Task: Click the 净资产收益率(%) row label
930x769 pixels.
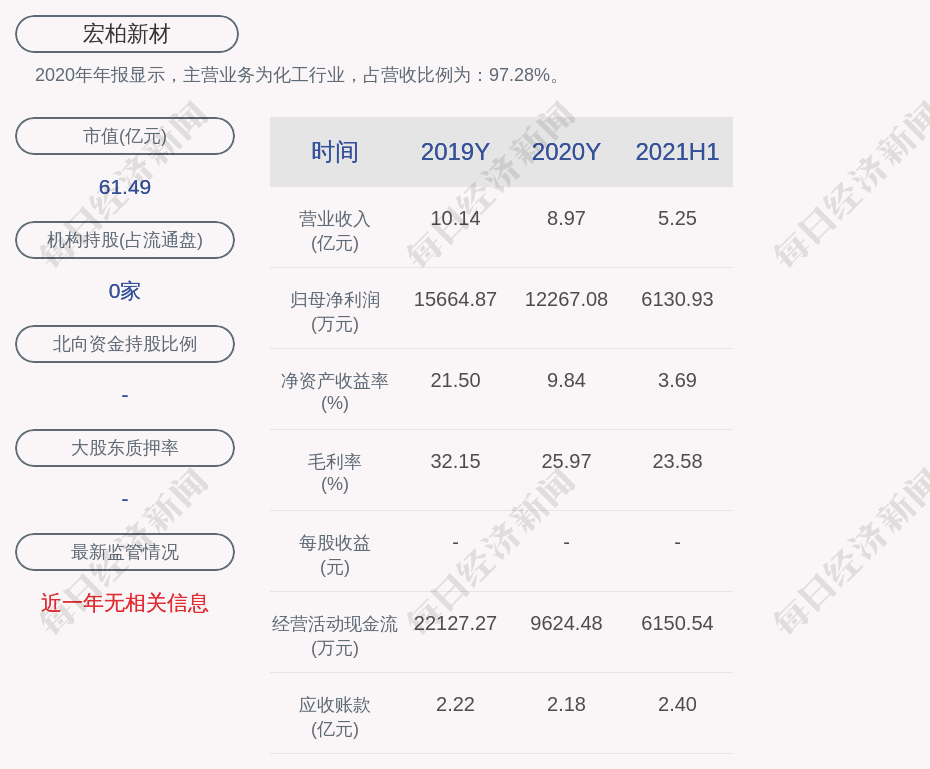Action: coord(335,392)
